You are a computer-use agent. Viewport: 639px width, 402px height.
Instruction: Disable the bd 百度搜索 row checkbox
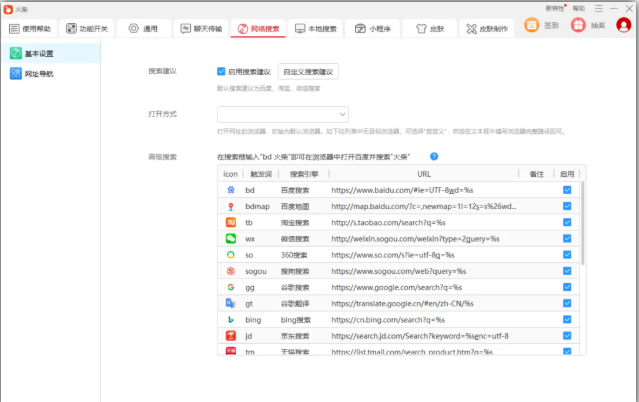click(567, 190)
